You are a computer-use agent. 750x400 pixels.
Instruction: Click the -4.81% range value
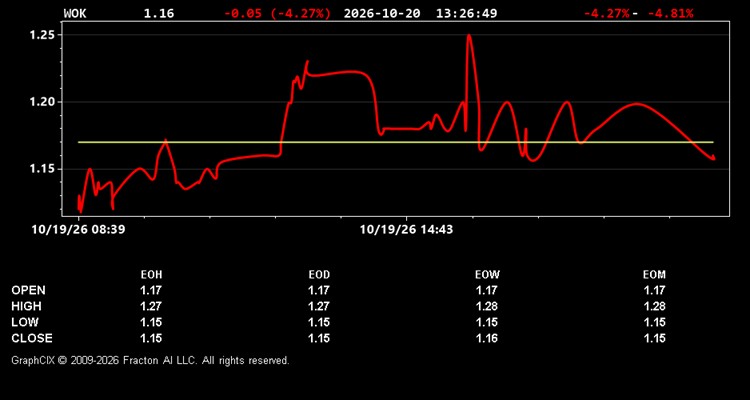(670, 13)
